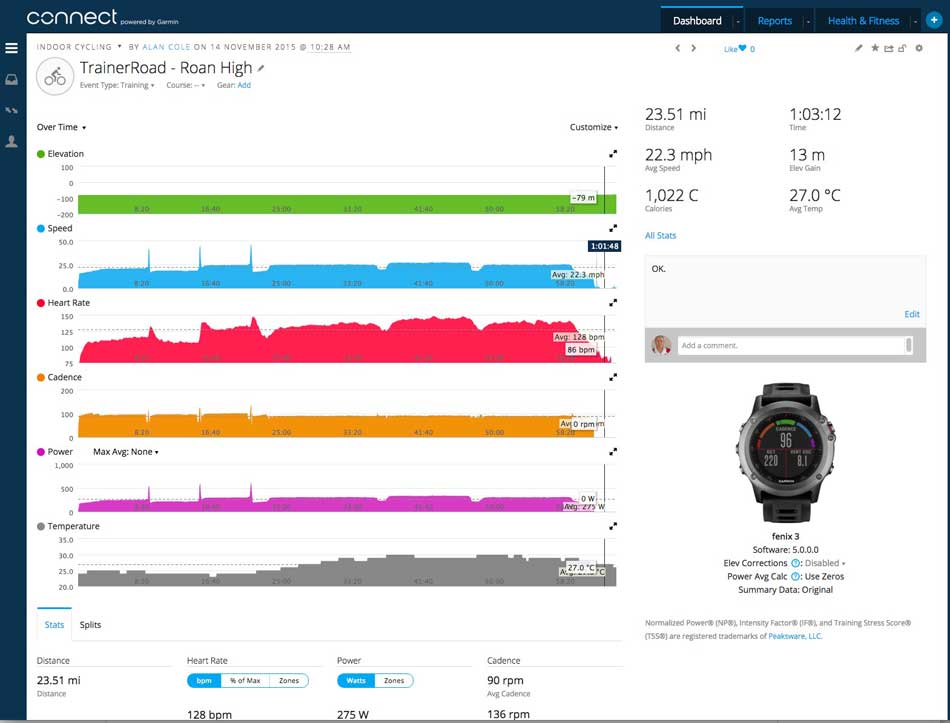Click the Add a comment field
950x723 pixels.
[794, 345]
